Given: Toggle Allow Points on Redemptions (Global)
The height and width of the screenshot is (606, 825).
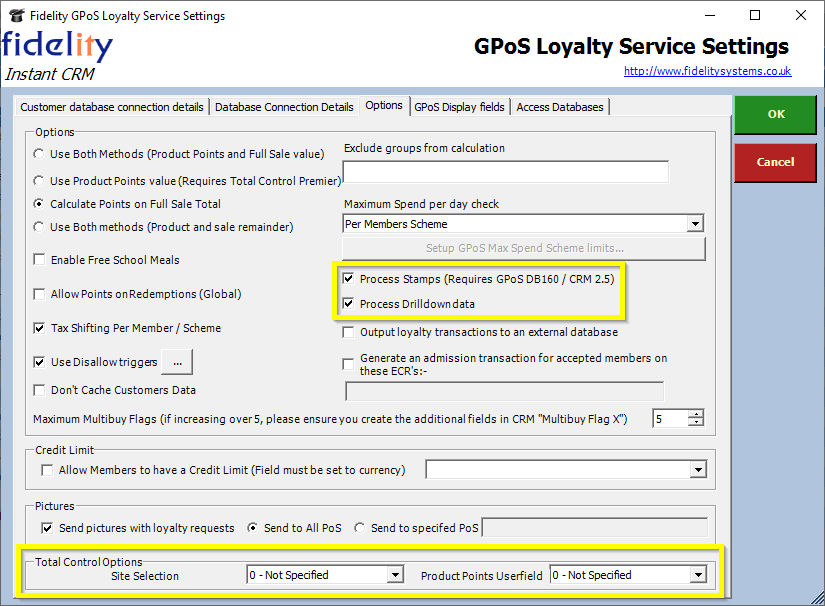Looking at the screenshot, I should coord(39,294).
